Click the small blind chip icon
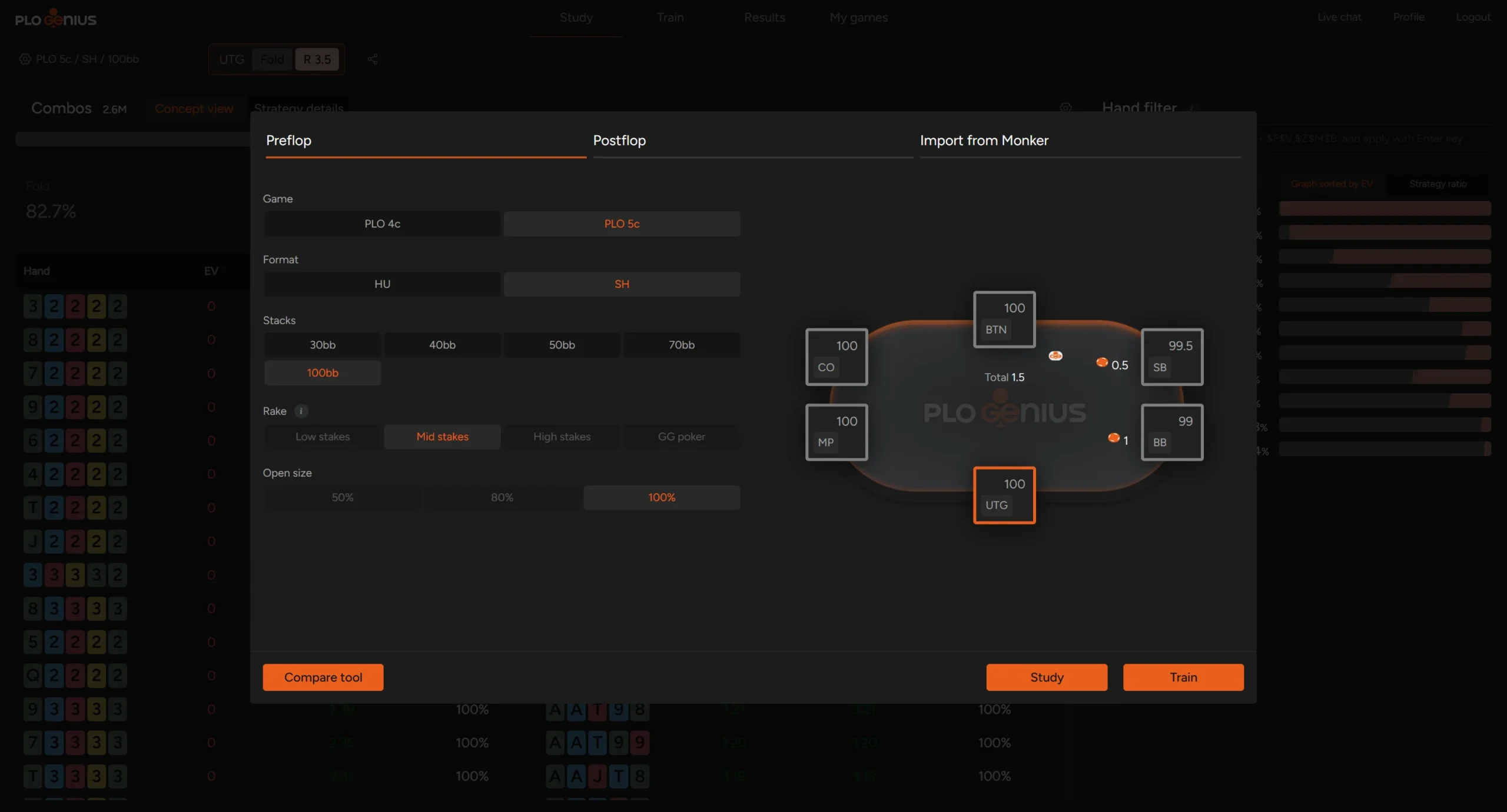 1102,362
